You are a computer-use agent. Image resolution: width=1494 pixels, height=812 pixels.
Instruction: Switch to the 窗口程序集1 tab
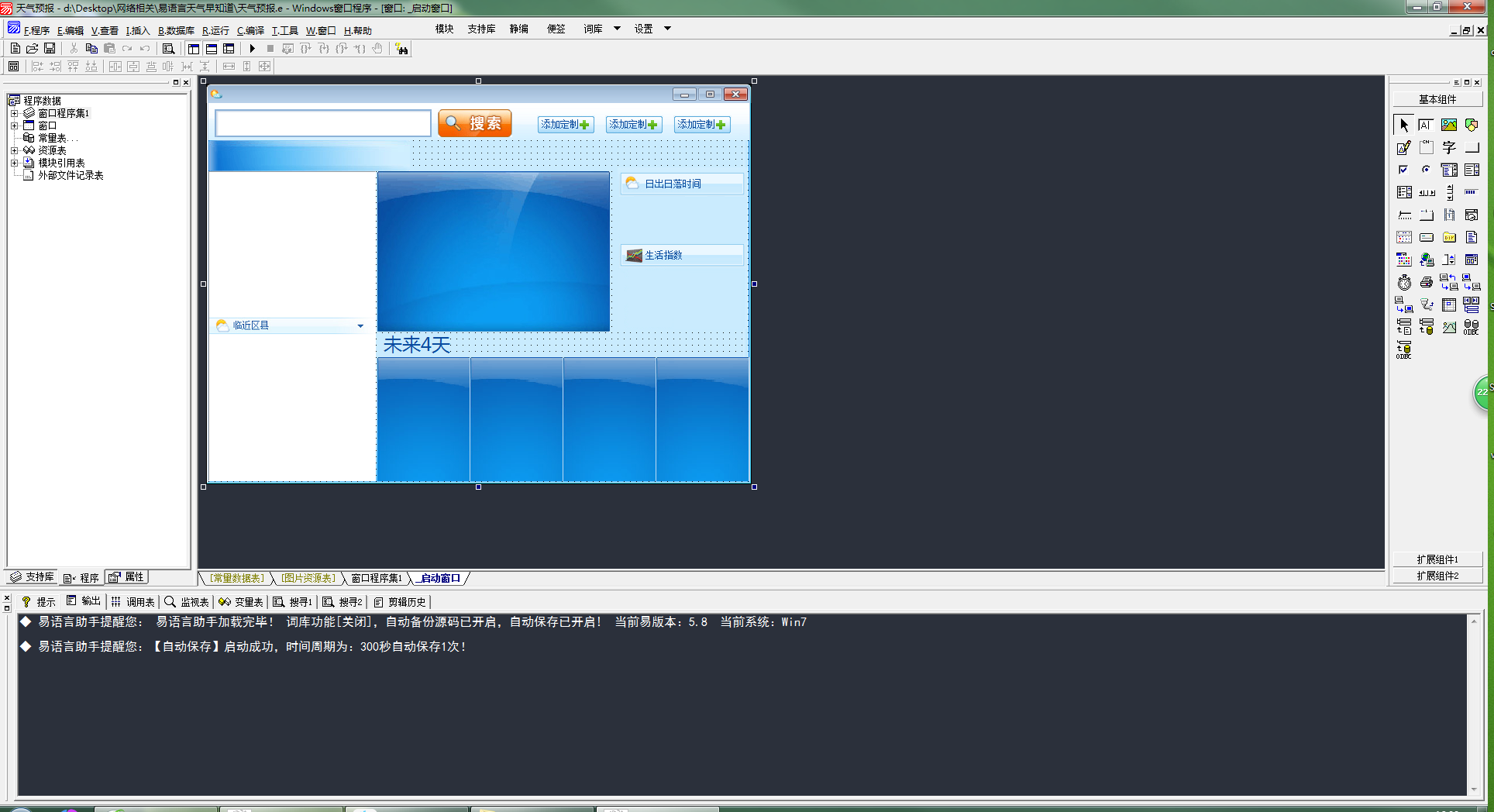point(376,578)
